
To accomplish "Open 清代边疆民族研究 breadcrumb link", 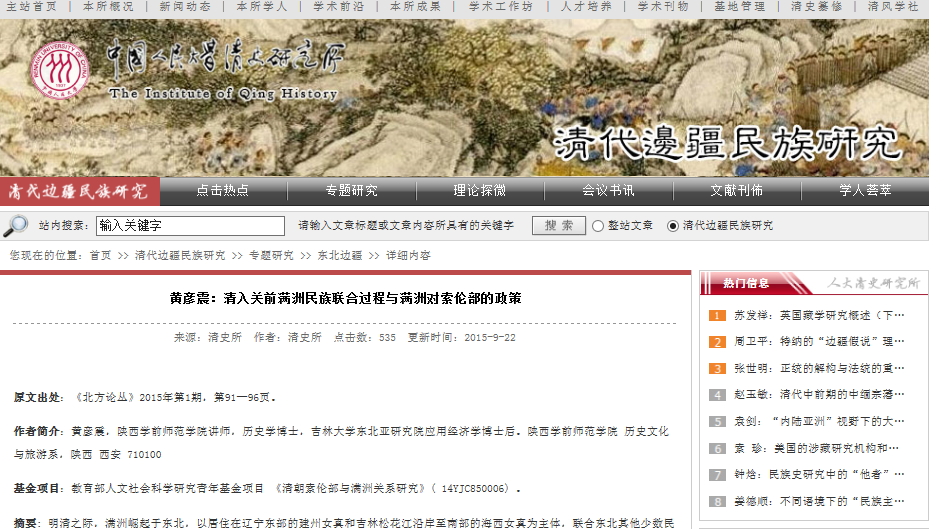I will (x=180, y=255).
